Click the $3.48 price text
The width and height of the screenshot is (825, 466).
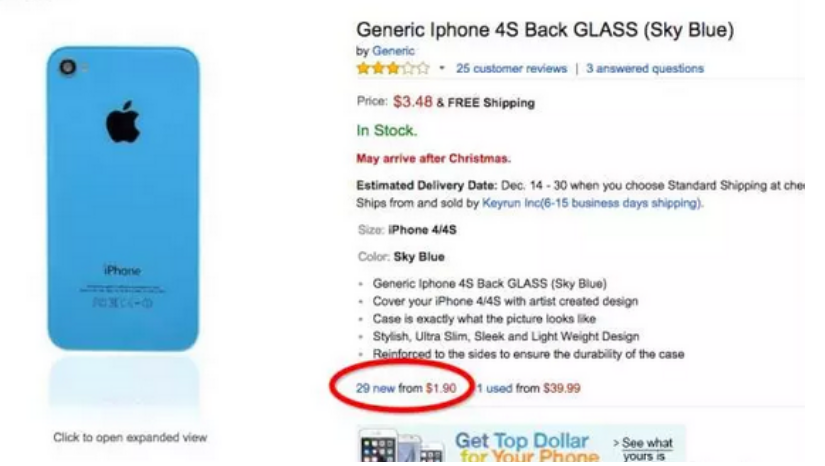point(412,102)
